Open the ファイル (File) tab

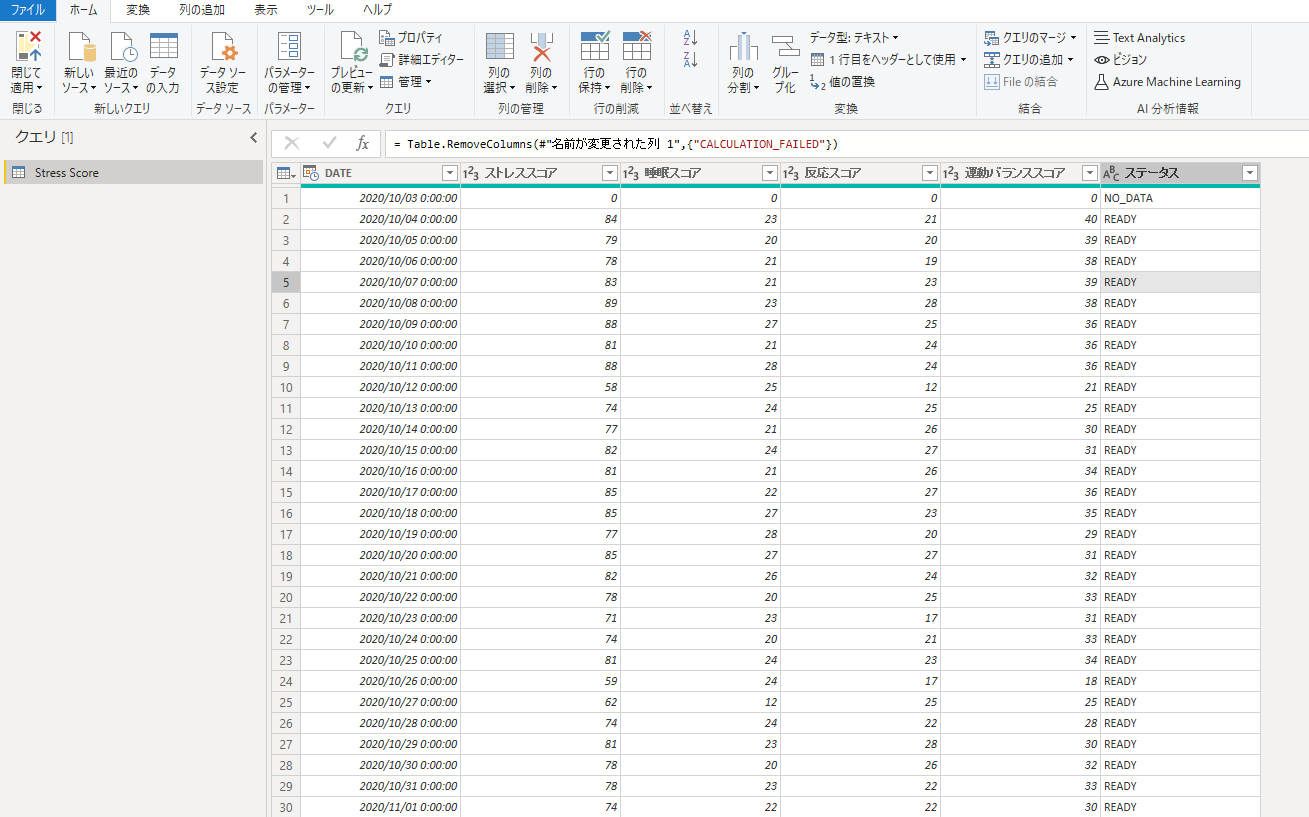(27, 10)
